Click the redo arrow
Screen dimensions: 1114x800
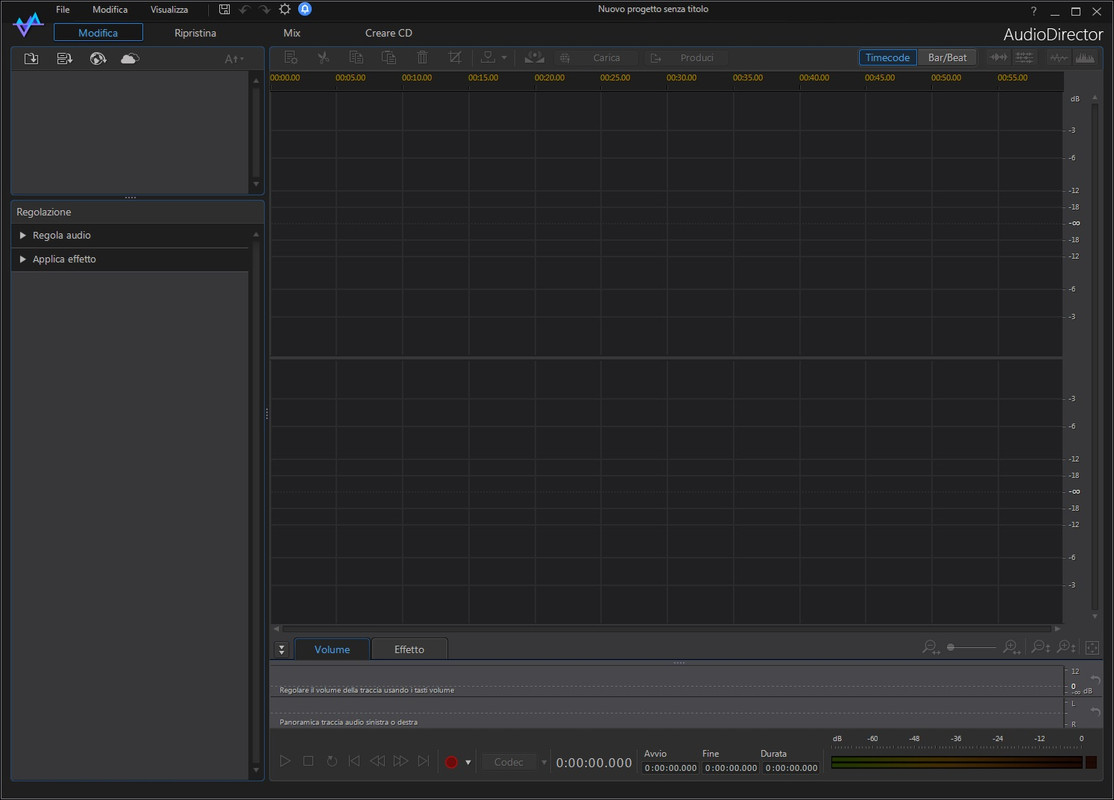click(x=264, y=9)
